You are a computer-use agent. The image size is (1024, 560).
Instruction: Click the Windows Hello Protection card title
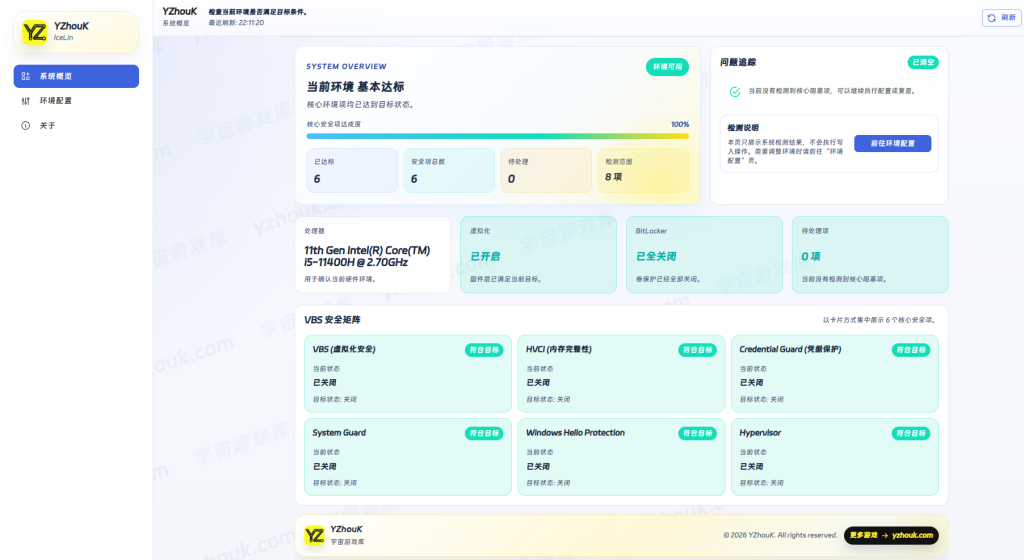click(575, 433)
